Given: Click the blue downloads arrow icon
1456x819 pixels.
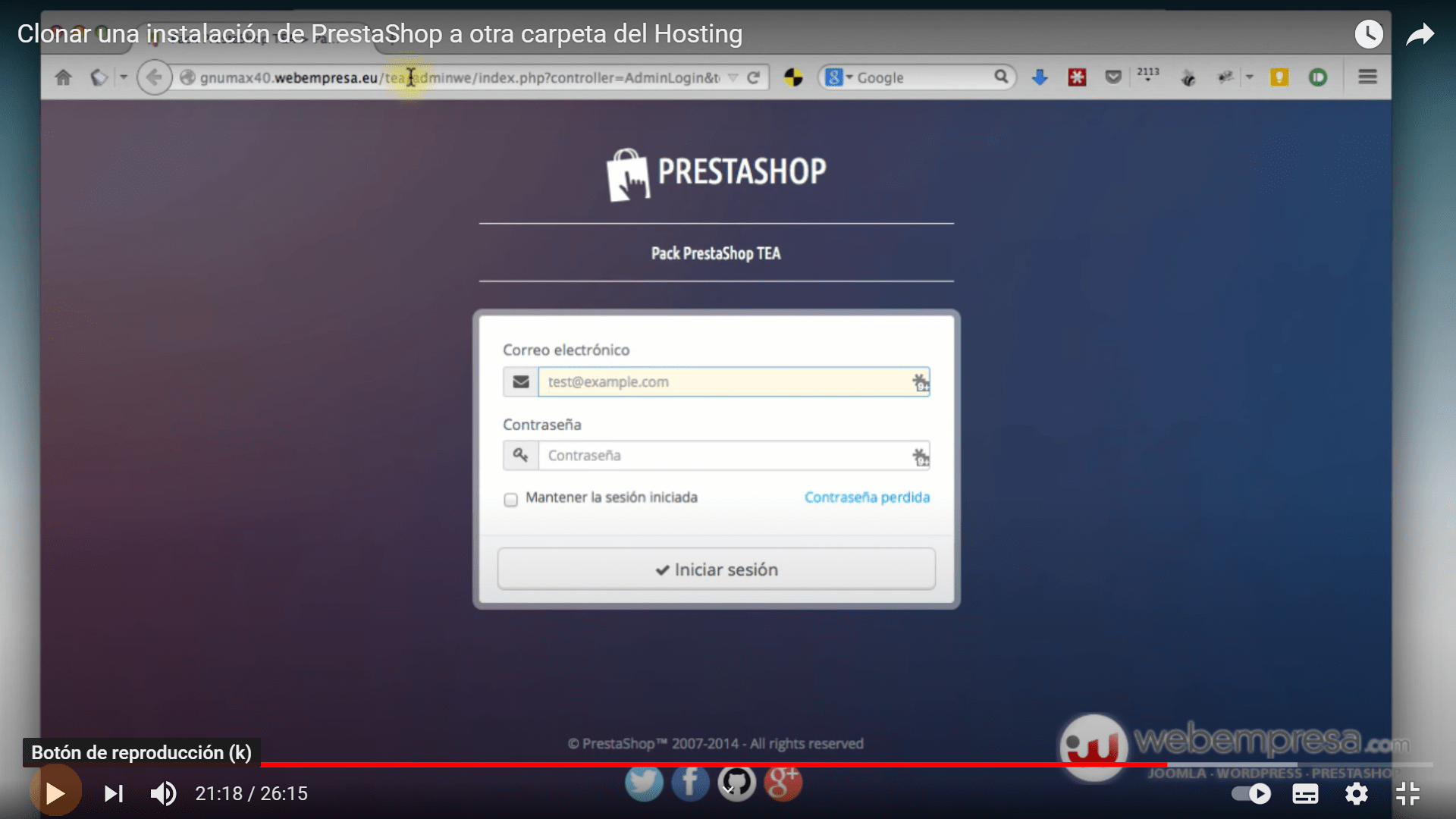Looking at the screenshot, I should (x=1040, y=77).
